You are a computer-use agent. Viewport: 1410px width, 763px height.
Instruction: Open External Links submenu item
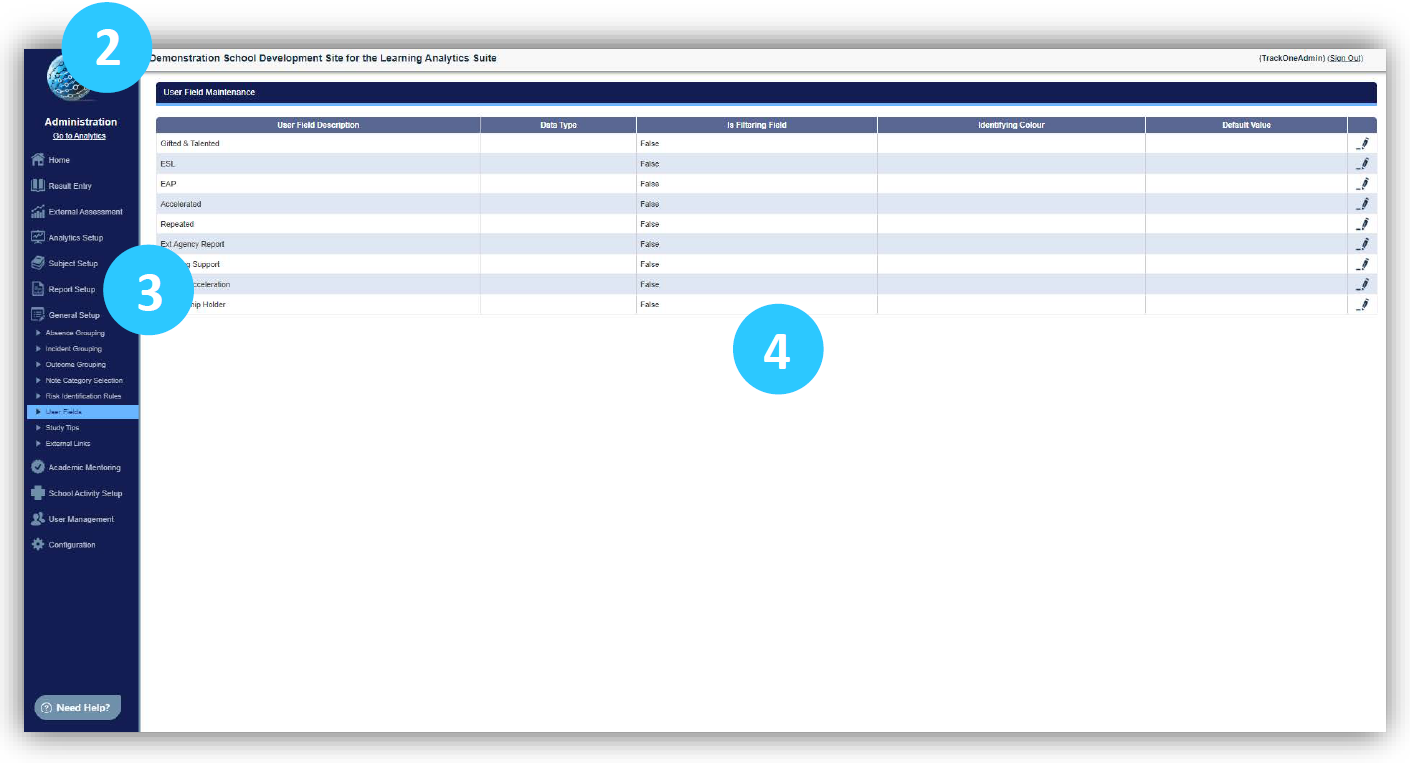pyautogui.click(x=68, y=444)
